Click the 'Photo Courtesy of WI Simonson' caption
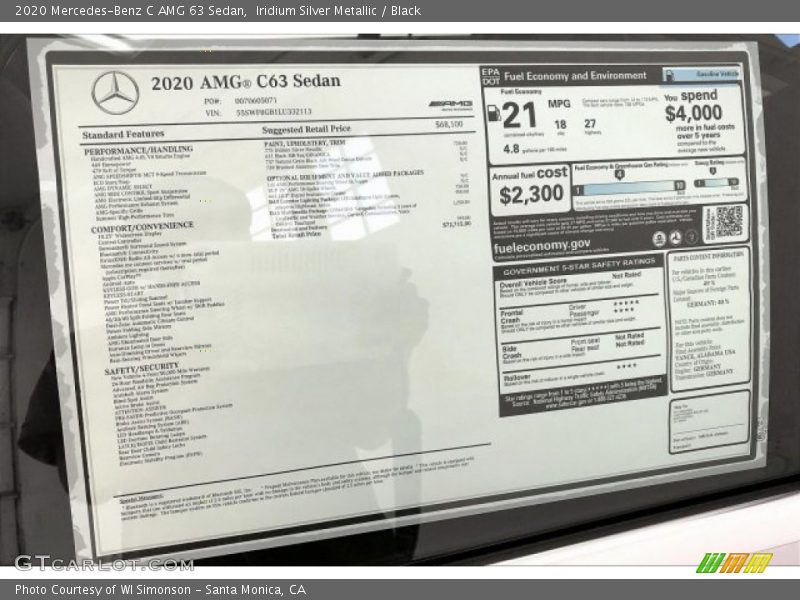 (103, 590)
